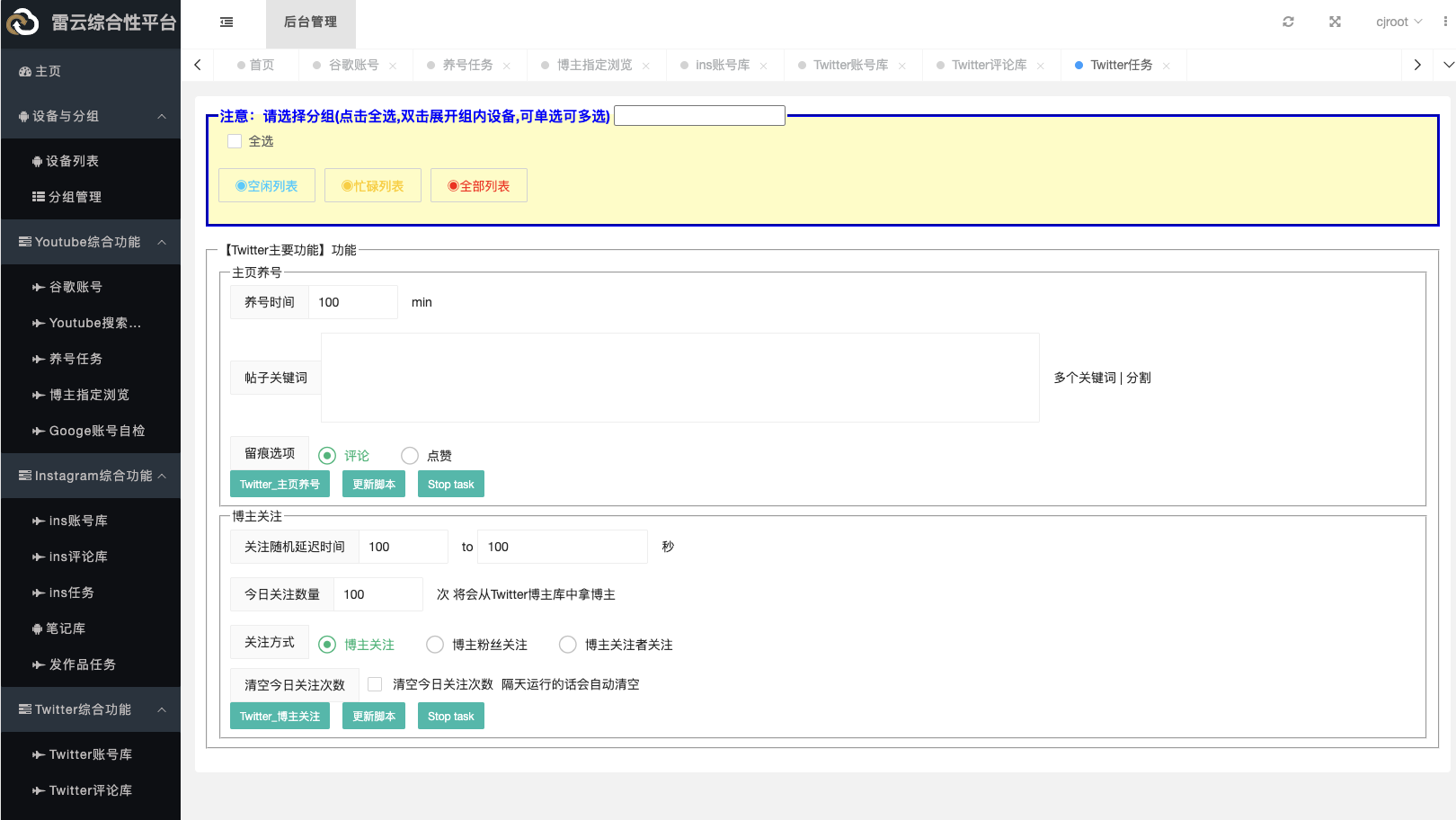Open the vertical dots more-options icon

click(1445, 22)
